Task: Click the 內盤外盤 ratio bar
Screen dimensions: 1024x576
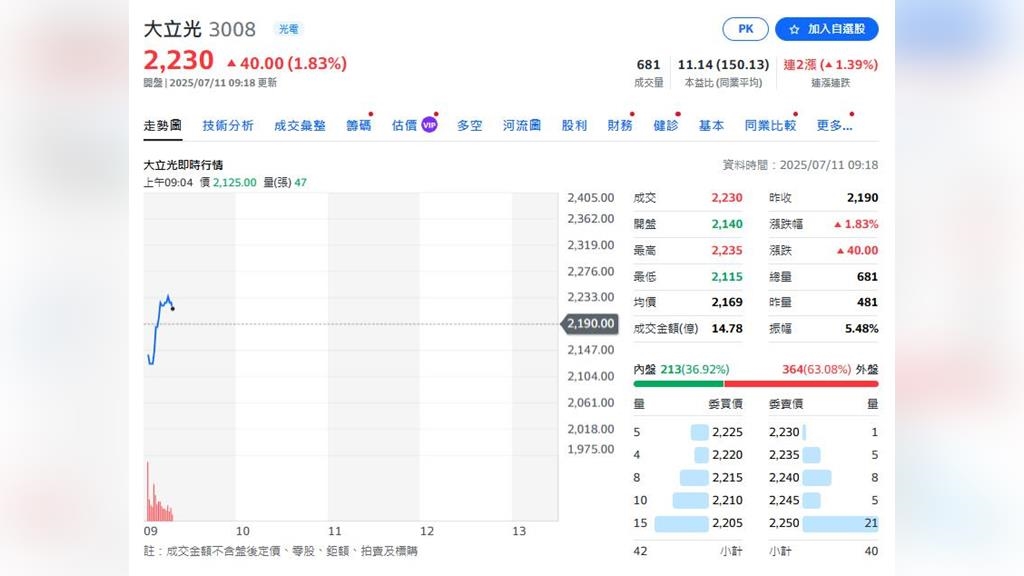Action: click(x=756, y=384)
